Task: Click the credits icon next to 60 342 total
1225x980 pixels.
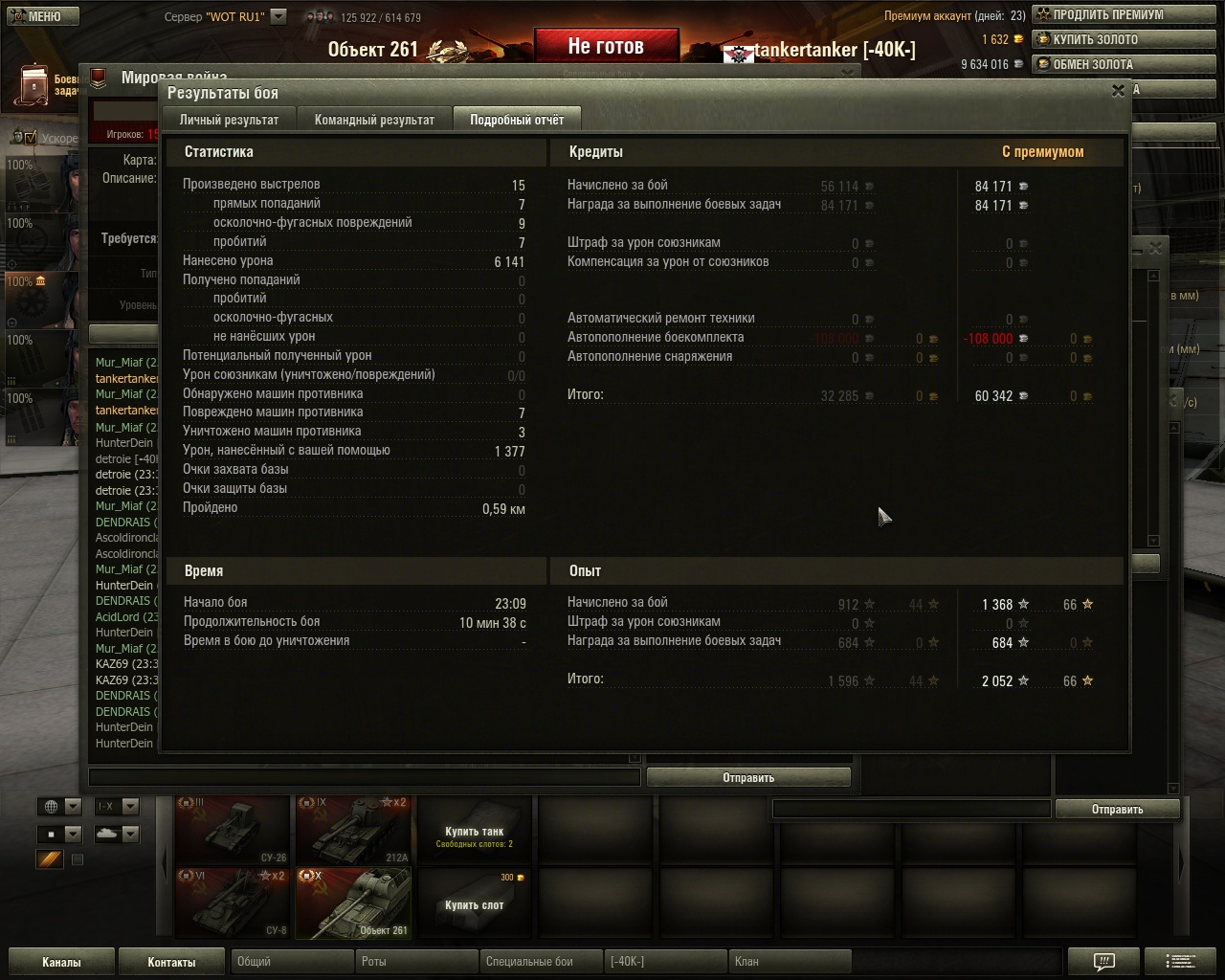Action: coord(1022,395)
